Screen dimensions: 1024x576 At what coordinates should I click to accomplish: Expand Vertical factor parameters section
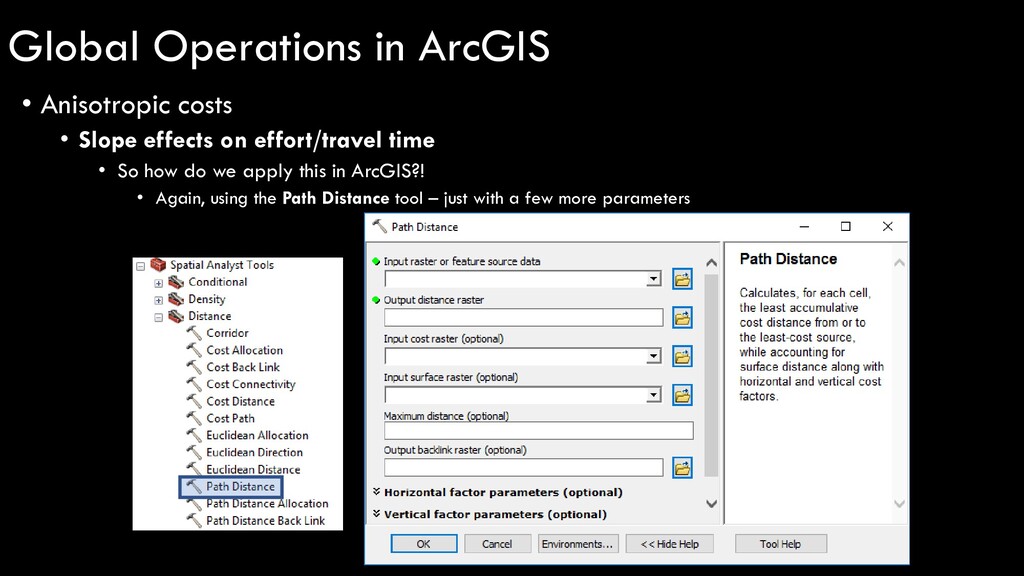click(x=377, y=514)
